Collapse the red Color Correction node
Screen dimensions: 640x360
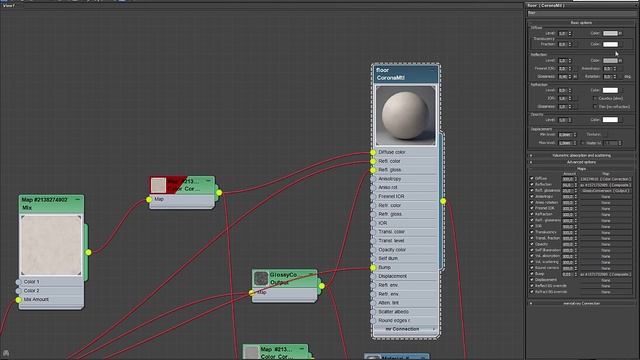[209, 180]
